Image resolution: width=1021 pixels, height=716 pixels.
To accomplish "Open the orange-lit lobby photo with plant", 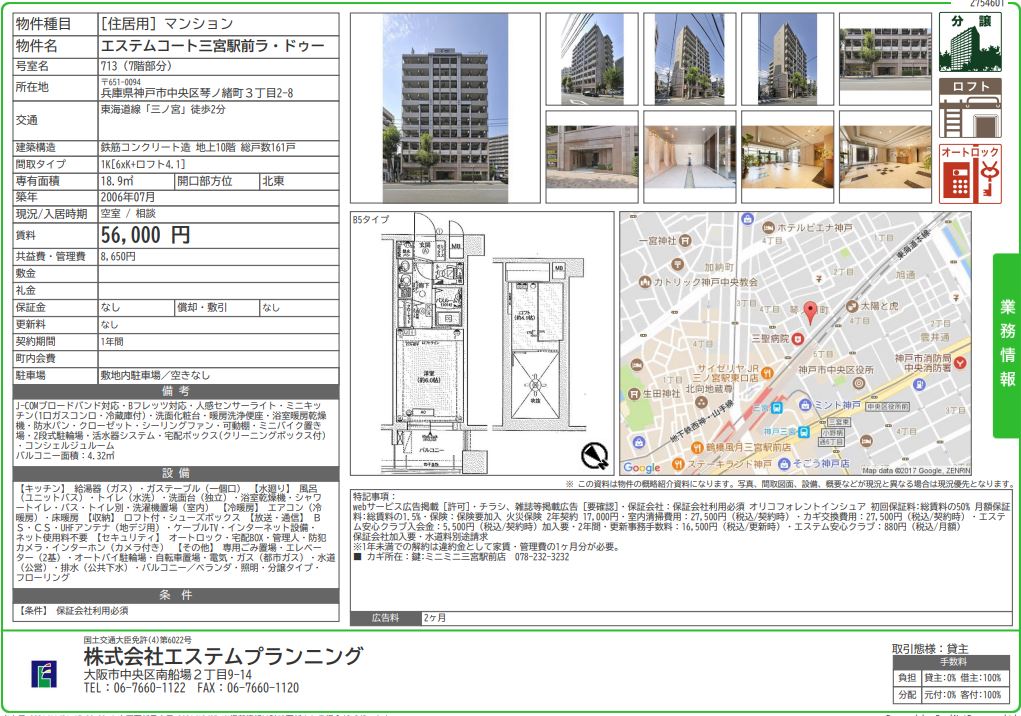I will [x=787, y=157].
